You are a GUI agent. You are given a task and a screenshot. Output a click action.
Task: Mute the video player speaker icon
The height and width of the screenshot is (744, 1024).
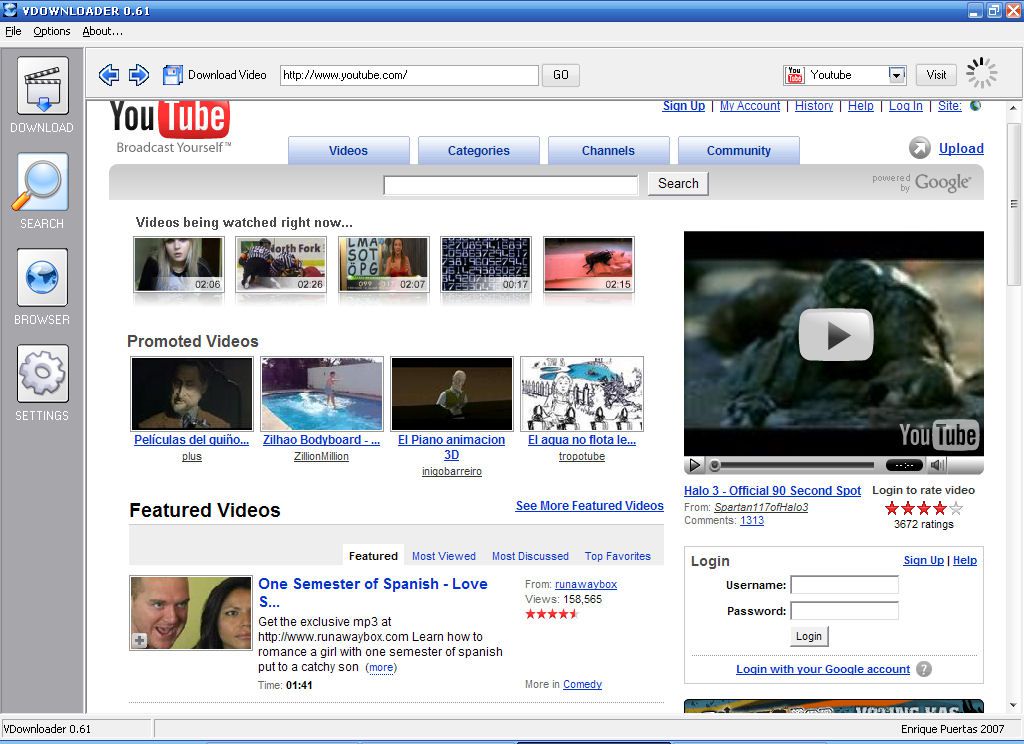[x=937, y=465]
